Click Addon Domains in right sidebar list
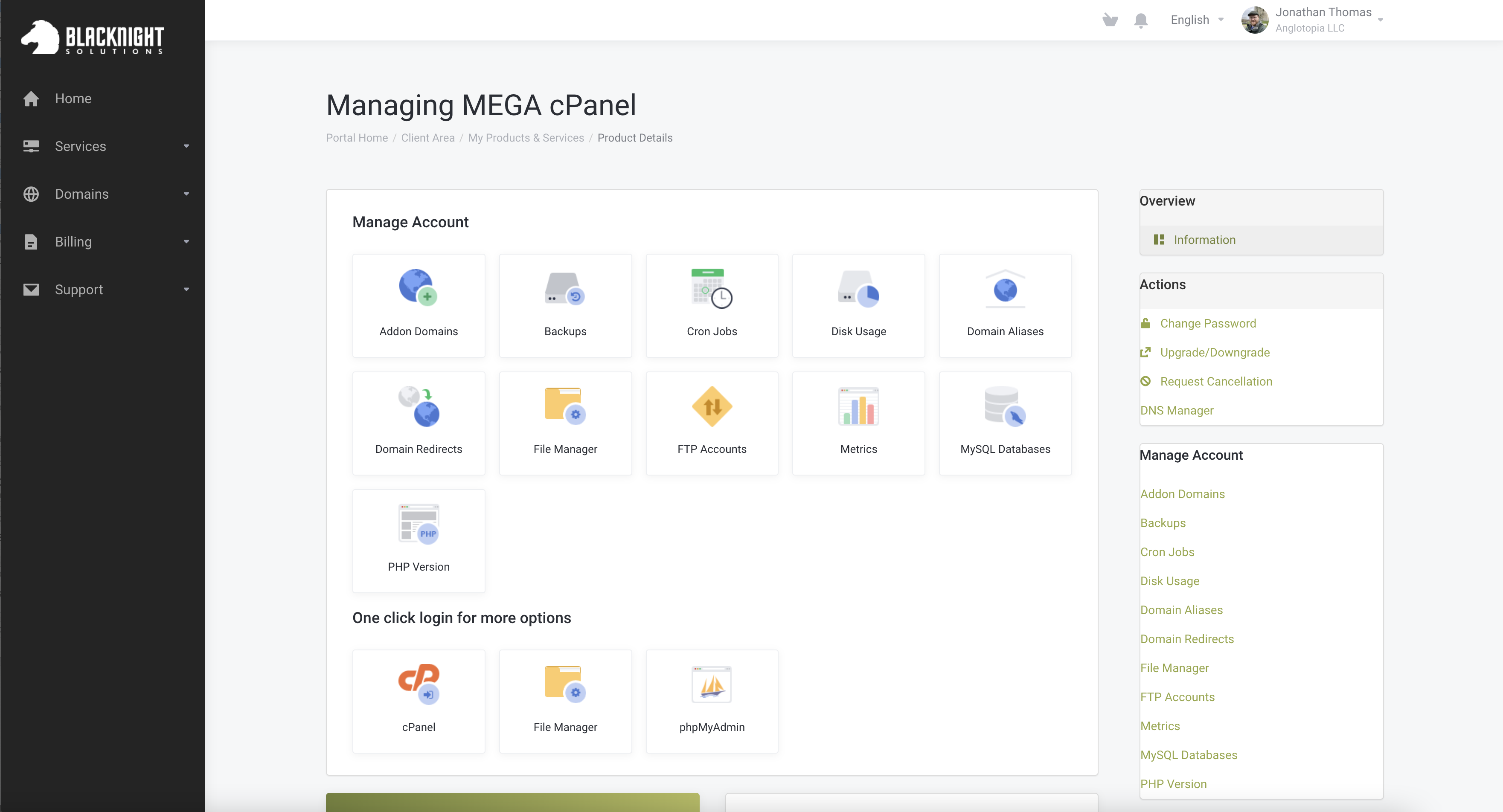Viewport: 1503px width, 812px height. tap(1182, 493)
